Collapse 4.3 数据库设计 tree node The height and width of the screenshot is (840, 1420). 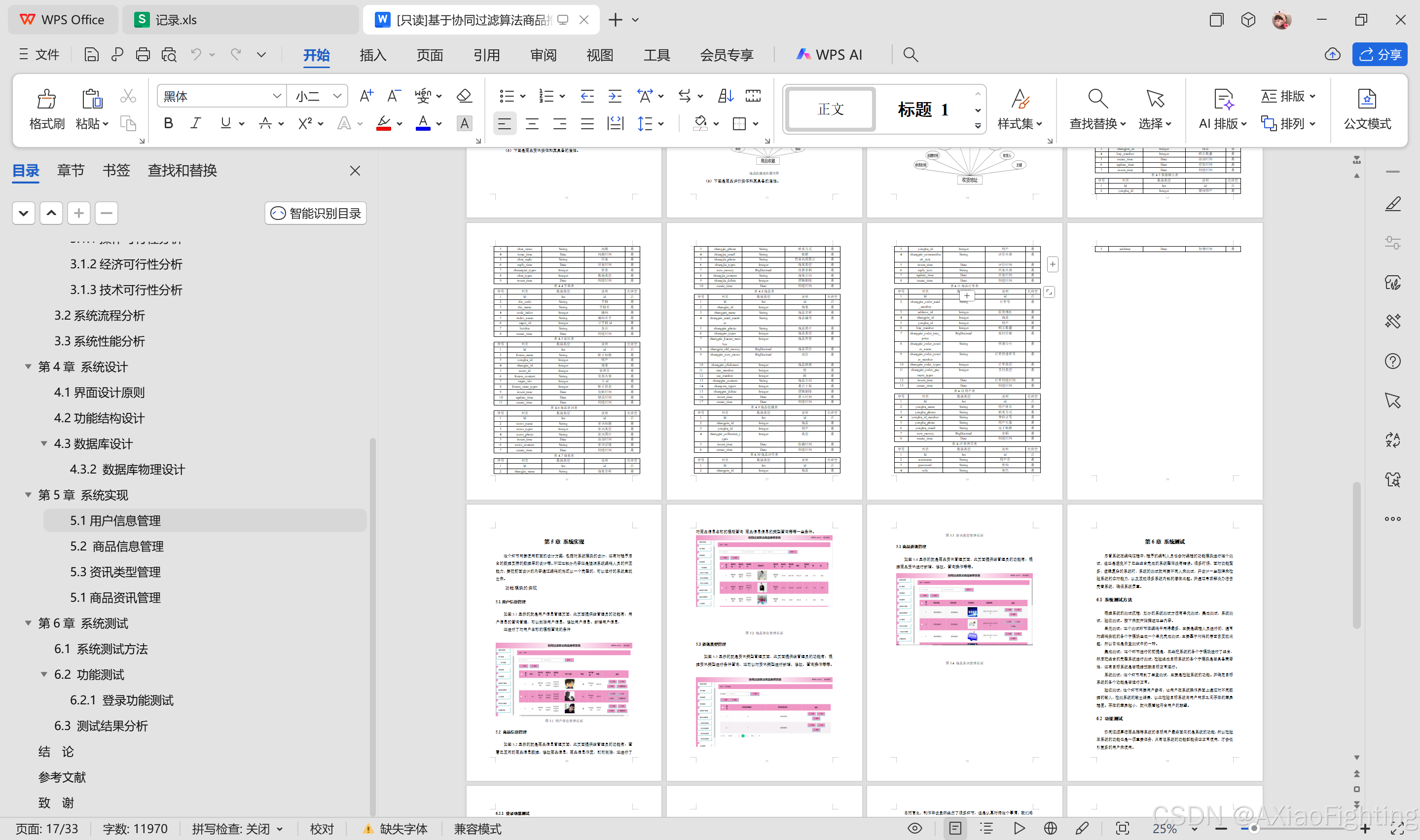tap(43, 443)
